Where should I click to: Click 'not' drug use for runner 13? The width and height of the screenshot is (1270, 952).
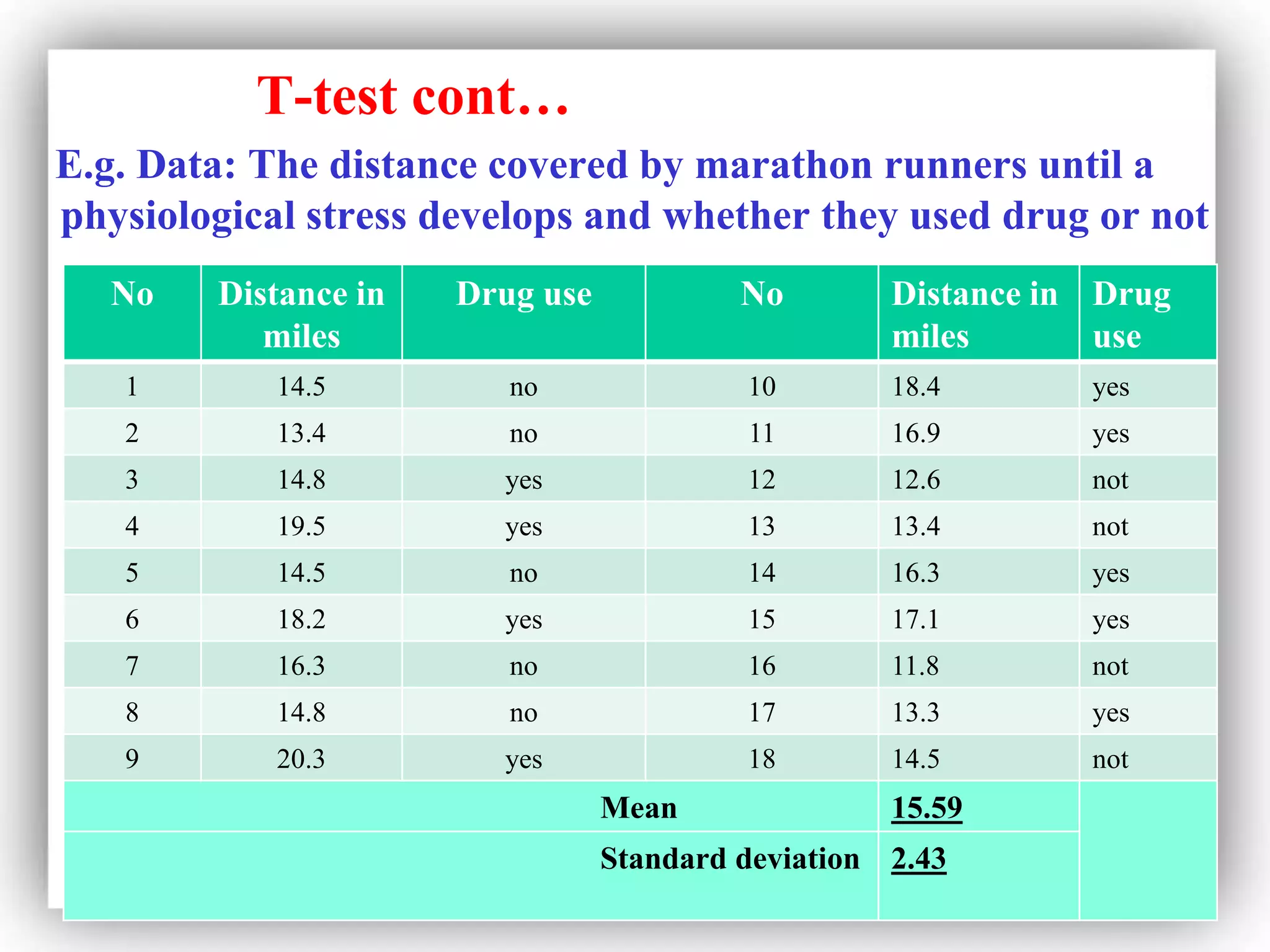click(x=1110, y=527)
